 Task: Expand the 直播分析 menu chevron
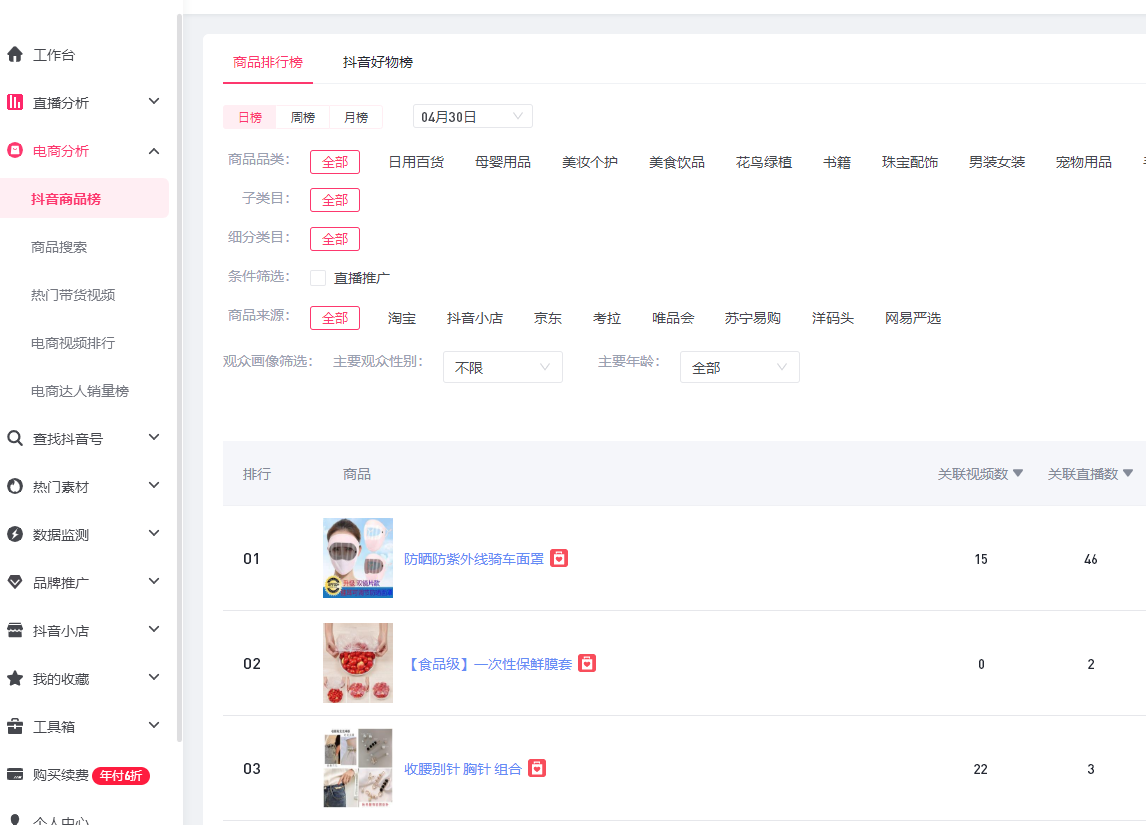click(153, 102)
